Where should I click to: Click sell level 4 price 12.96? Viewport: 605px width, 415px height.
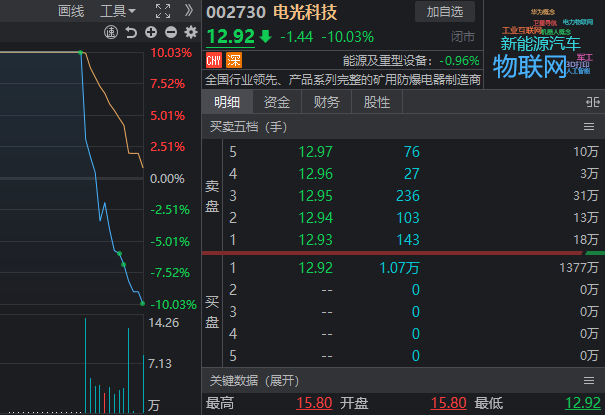[315, 174]
